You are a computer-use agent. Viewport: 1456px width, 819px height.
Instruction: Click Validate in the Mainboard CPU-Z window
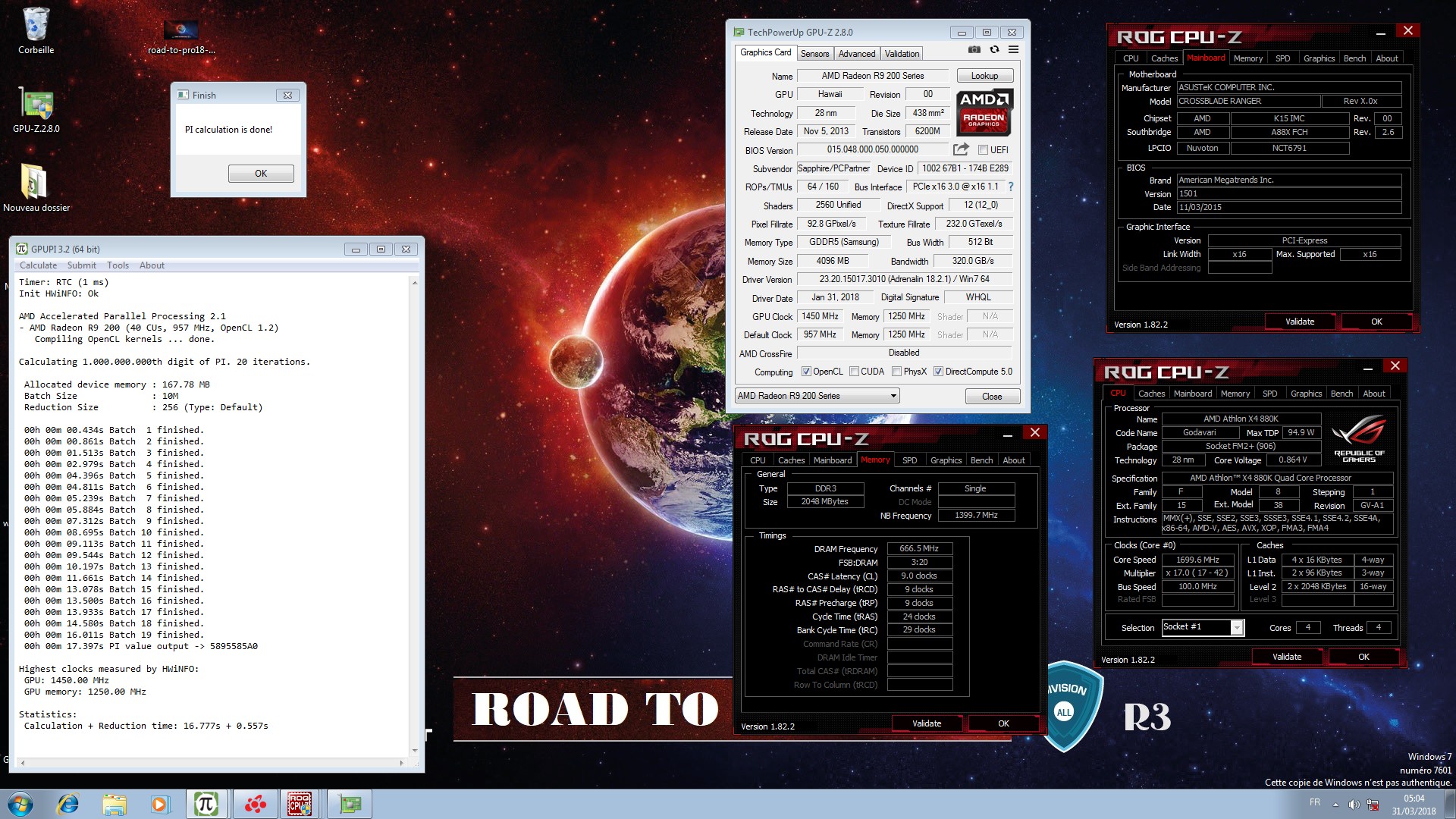click(1300, 322)
